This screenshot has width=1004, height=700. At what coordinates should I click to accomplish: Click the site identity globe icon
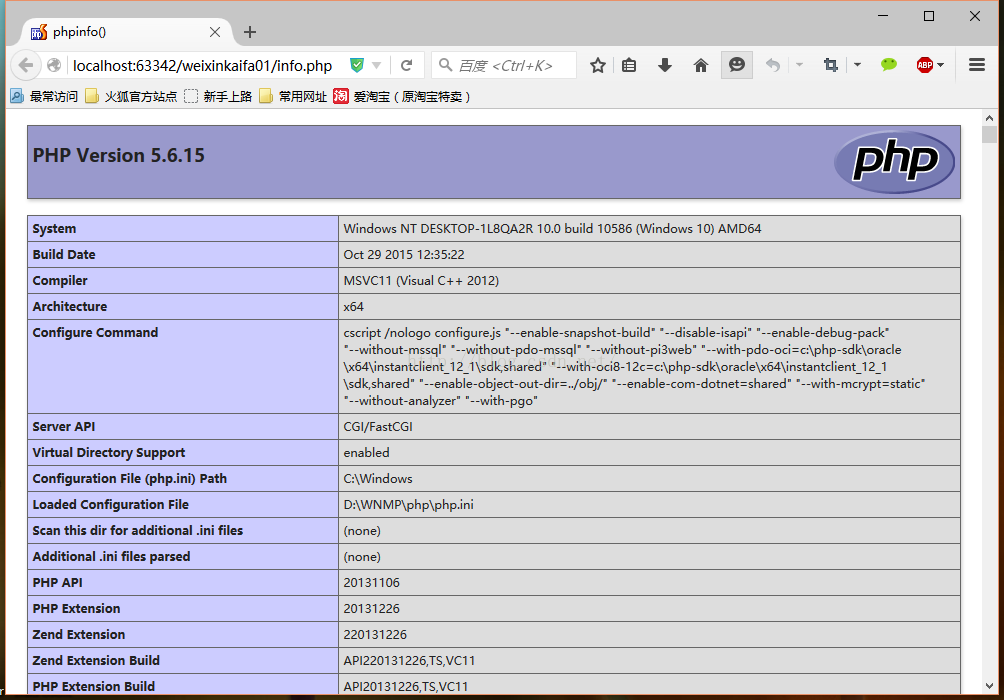click(54, 65)
